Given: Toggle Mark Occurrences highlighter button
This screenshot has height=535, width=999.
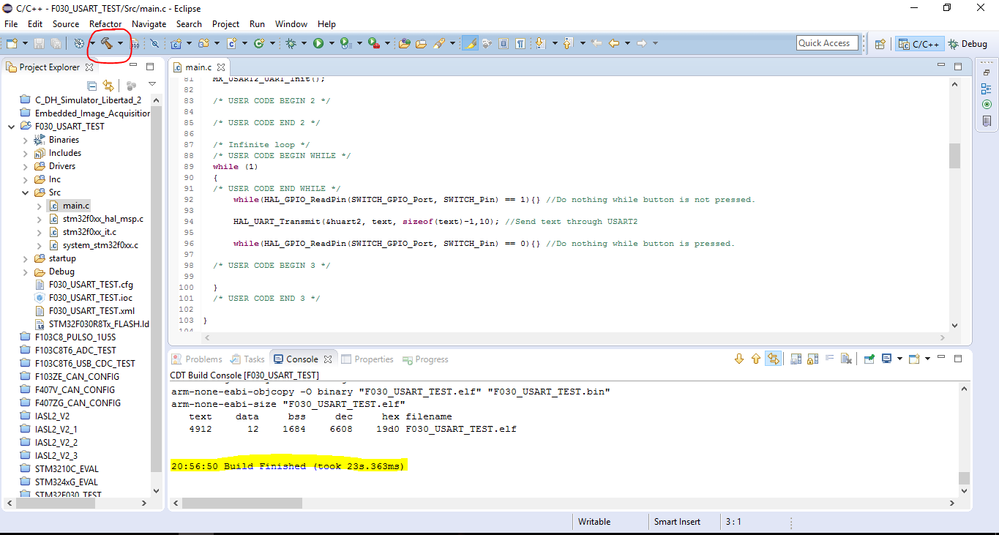Looking at the screenshot, I should click(470, 43).
